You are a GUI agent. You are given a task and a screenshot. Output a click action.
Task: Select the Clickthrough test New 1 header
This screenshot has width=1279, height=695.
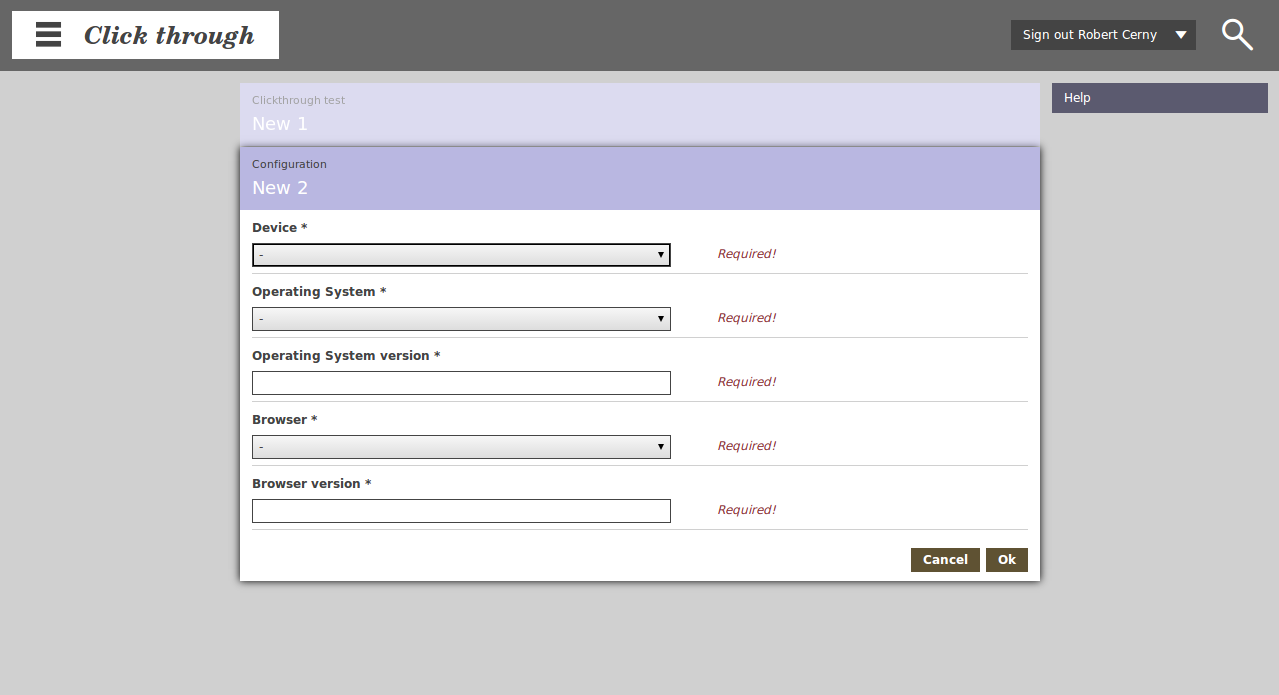click(639, 113)
